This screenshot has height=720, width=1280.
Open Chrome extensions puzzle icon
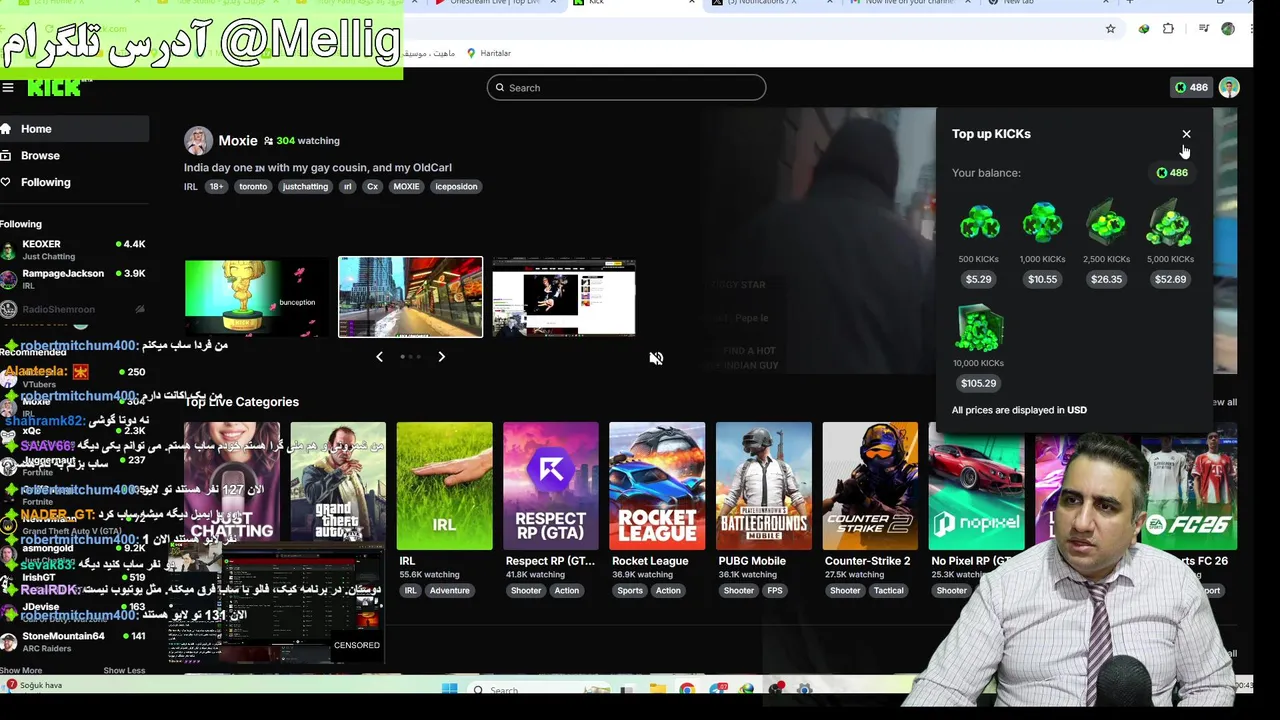(1168, 29)
